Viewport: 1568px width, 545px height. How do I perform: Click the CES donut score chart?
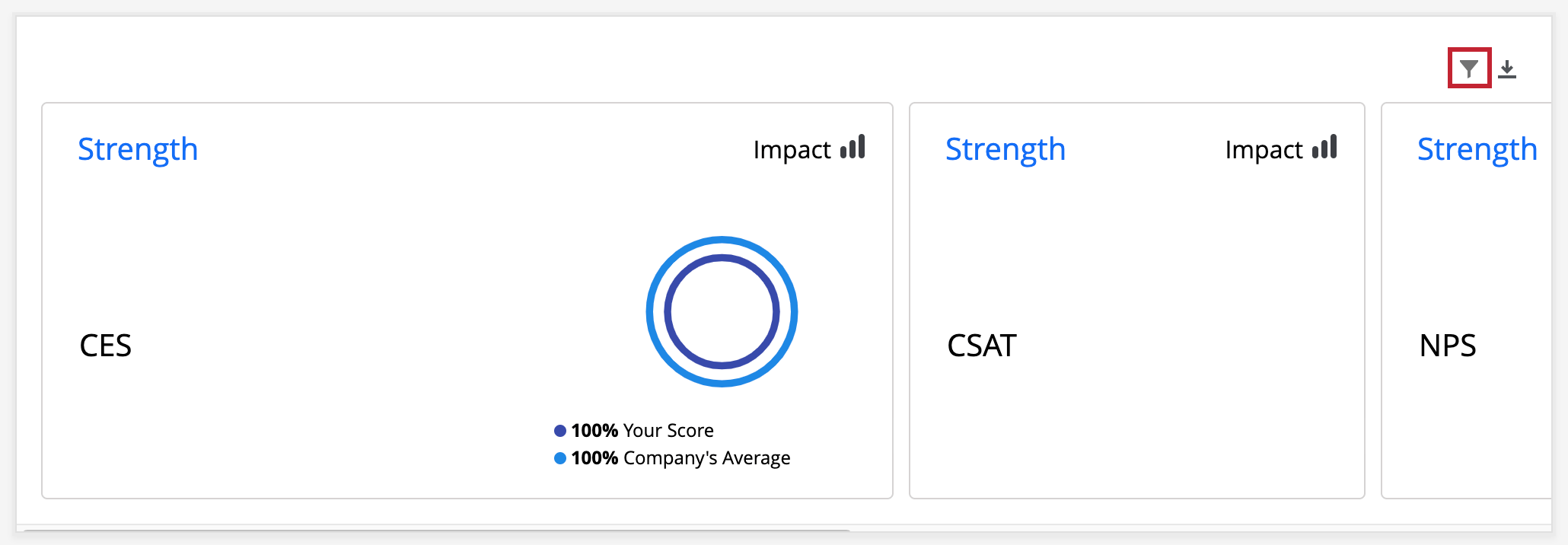click(x=722, y=311)
